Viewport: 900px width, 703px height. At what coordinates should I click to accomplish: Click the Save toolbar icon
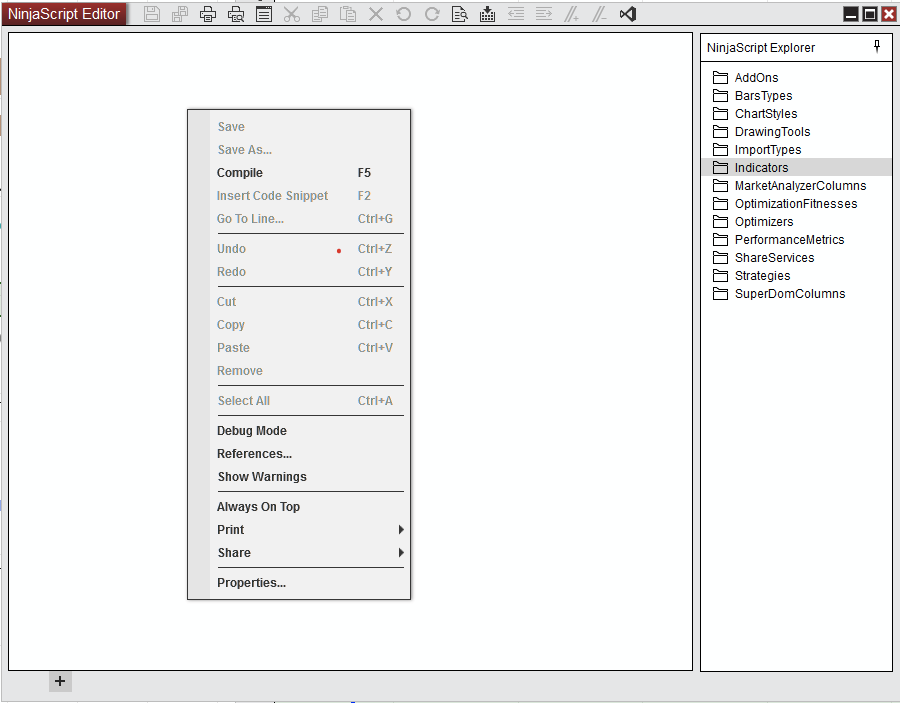pos(152,14)
